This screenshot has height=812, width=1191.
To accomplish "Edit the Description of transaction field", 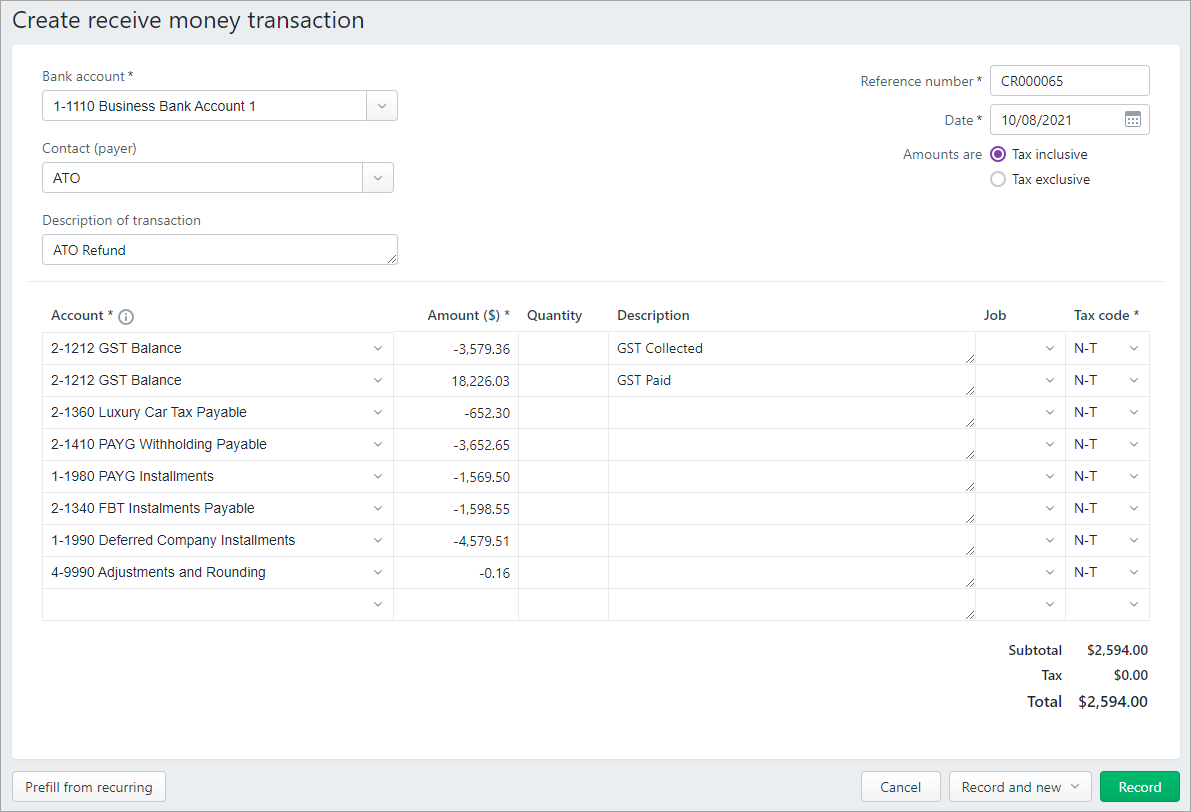I will (219, 250).
